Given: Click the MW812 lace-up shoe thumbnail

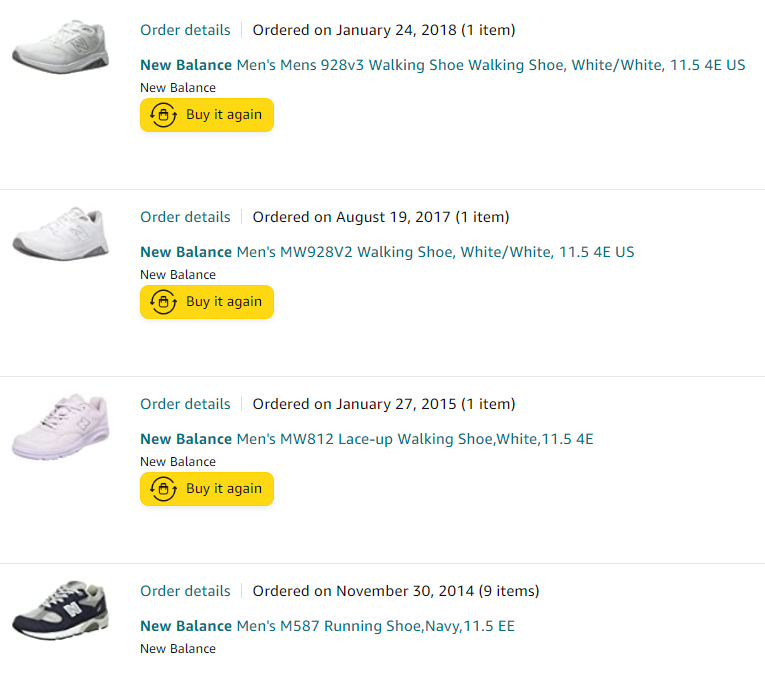Looking at the screenshot, I should click(60, 426).
